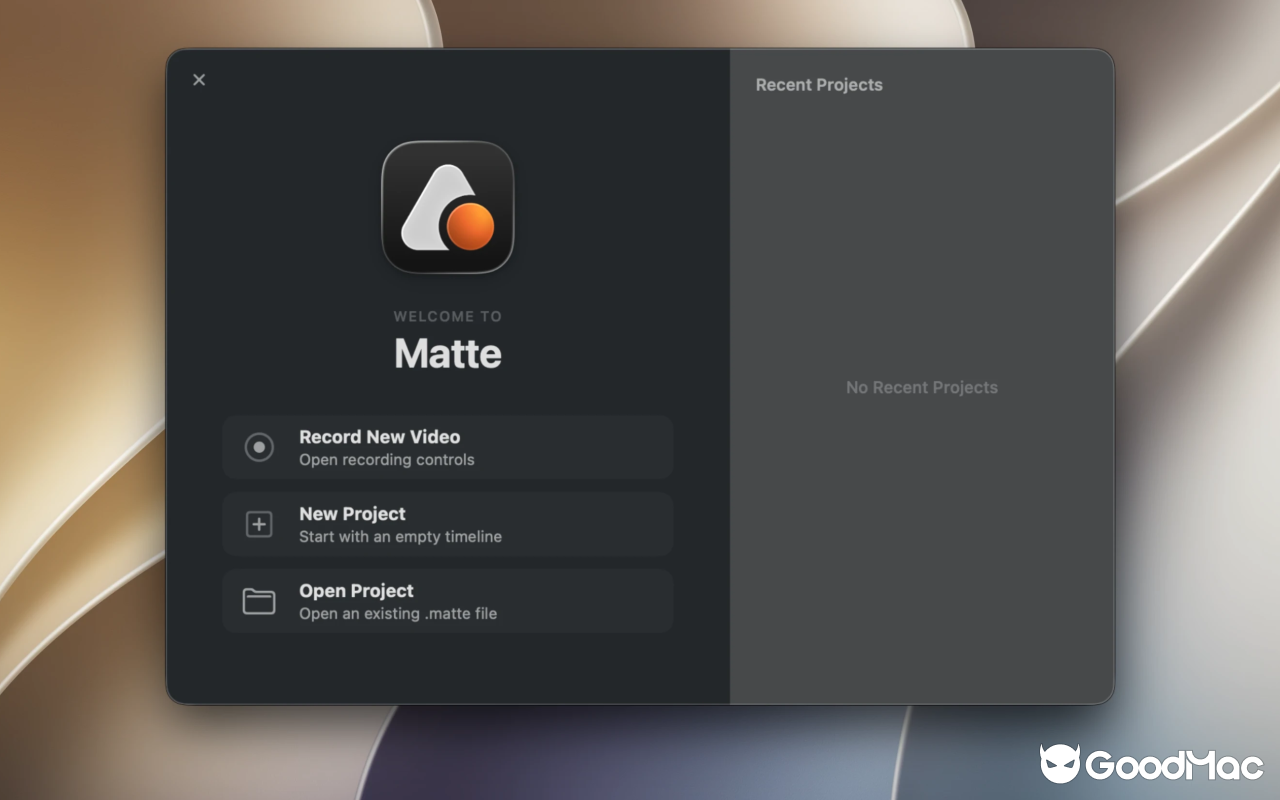
Task: Click the "WELCOME TO" label
Action: pos(448,316)
